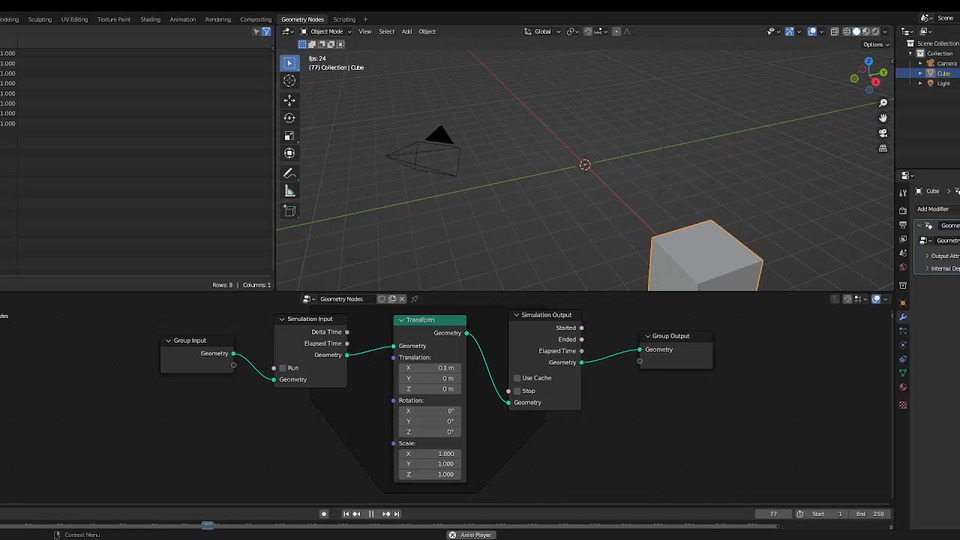Activate the Move tool

click(x=290, y=100)
